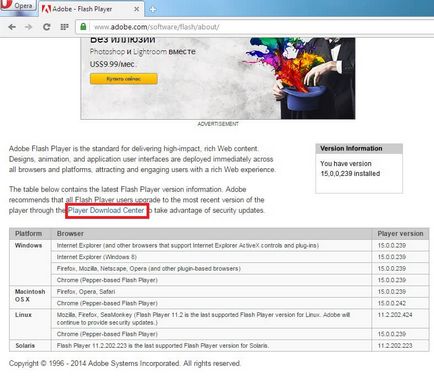Image resolution: width=434 pixels, height=381 pixels.
Task: Click the Player version column header
Action: pos(400,234)
